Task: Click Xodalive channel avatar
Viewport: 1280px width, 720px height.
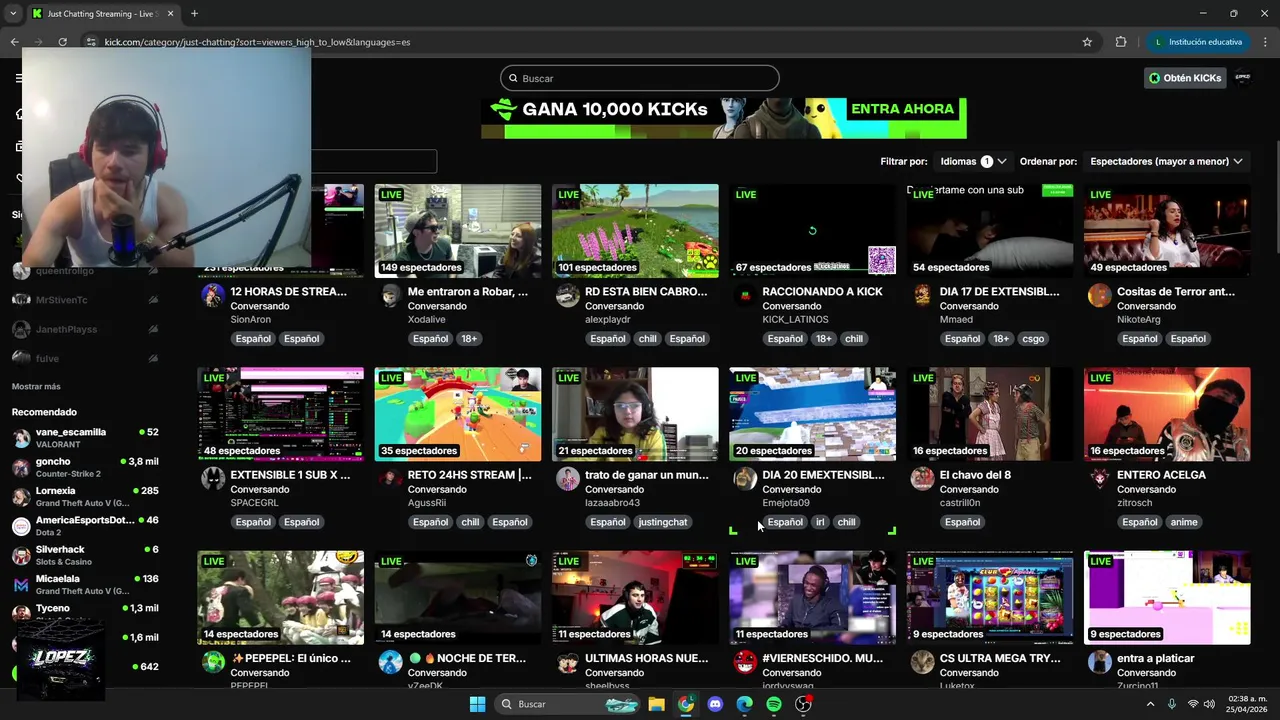Action: click(x=391, y=295)
